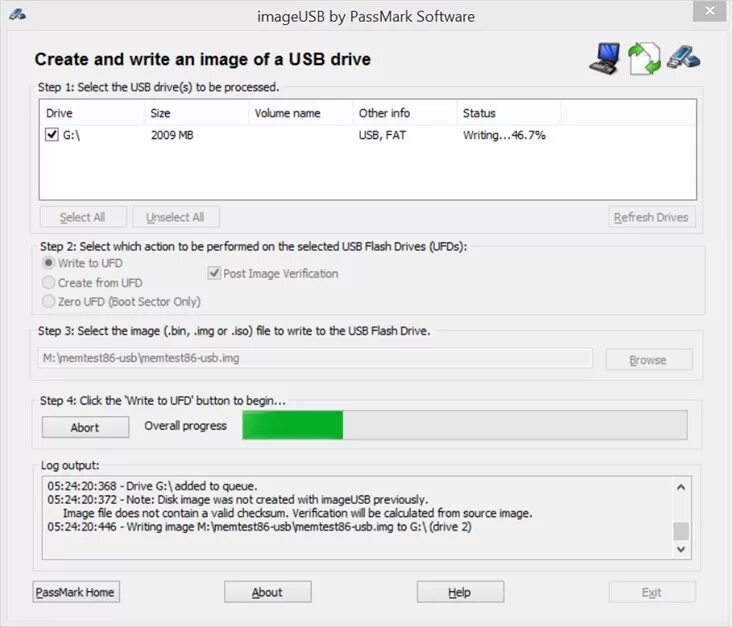Click log line 'Drive G:\ added to queue'

152,486
